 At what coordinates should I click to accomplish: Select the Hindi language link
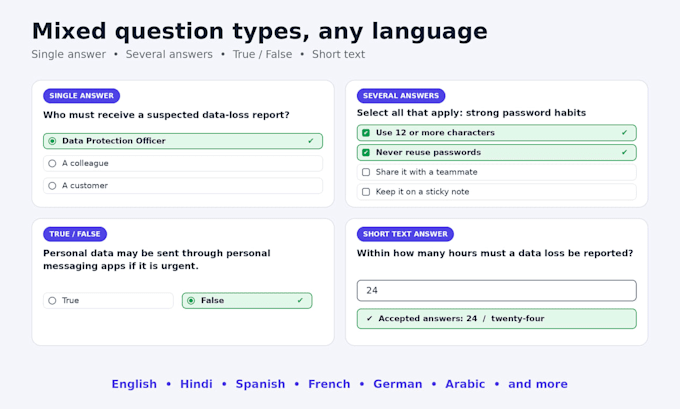coord(196,384)
